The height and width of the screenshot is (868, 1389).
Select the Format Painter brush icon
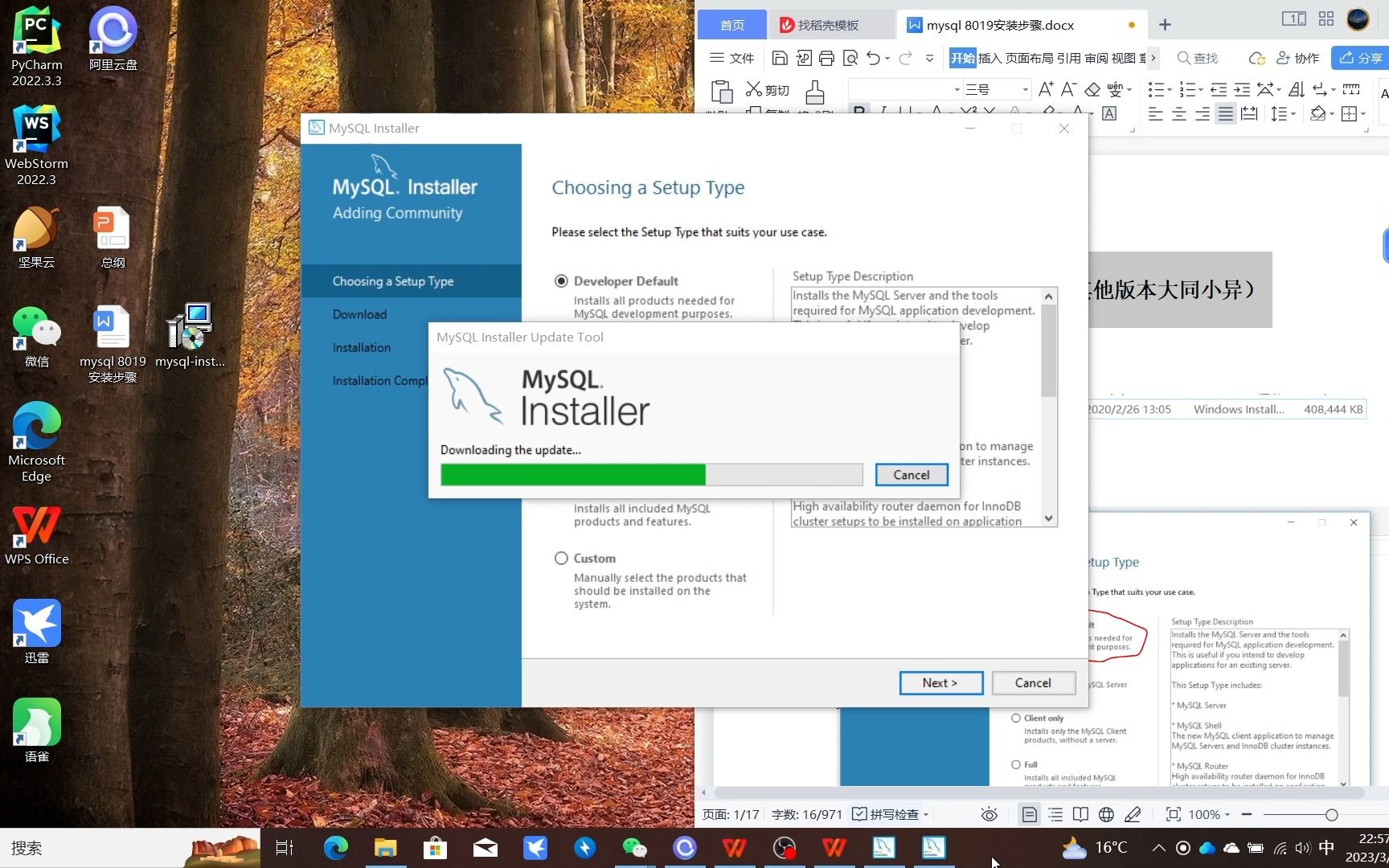(815, 92)
